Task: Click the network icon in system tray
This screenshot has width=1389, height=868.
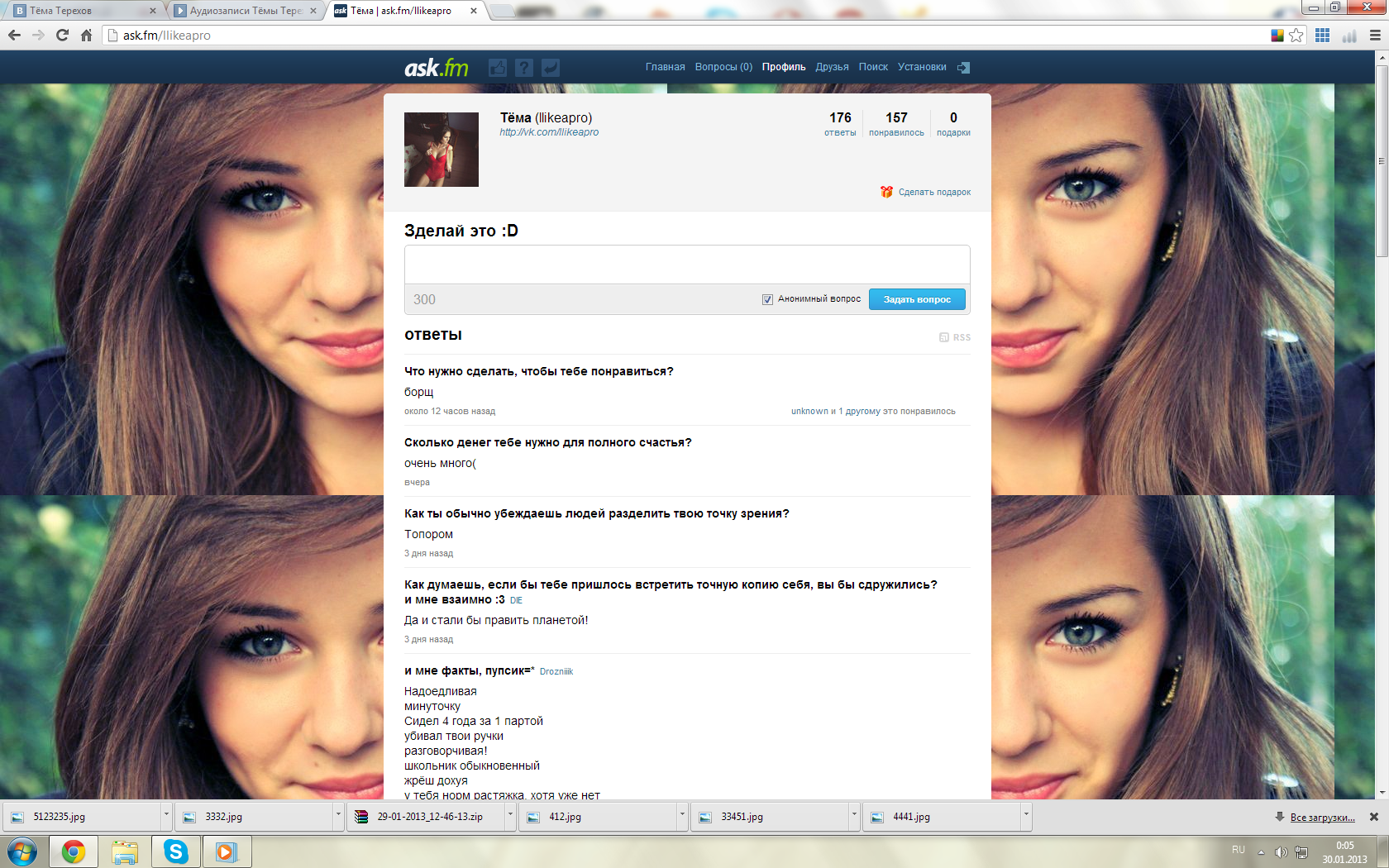Action: [1301, 851]
